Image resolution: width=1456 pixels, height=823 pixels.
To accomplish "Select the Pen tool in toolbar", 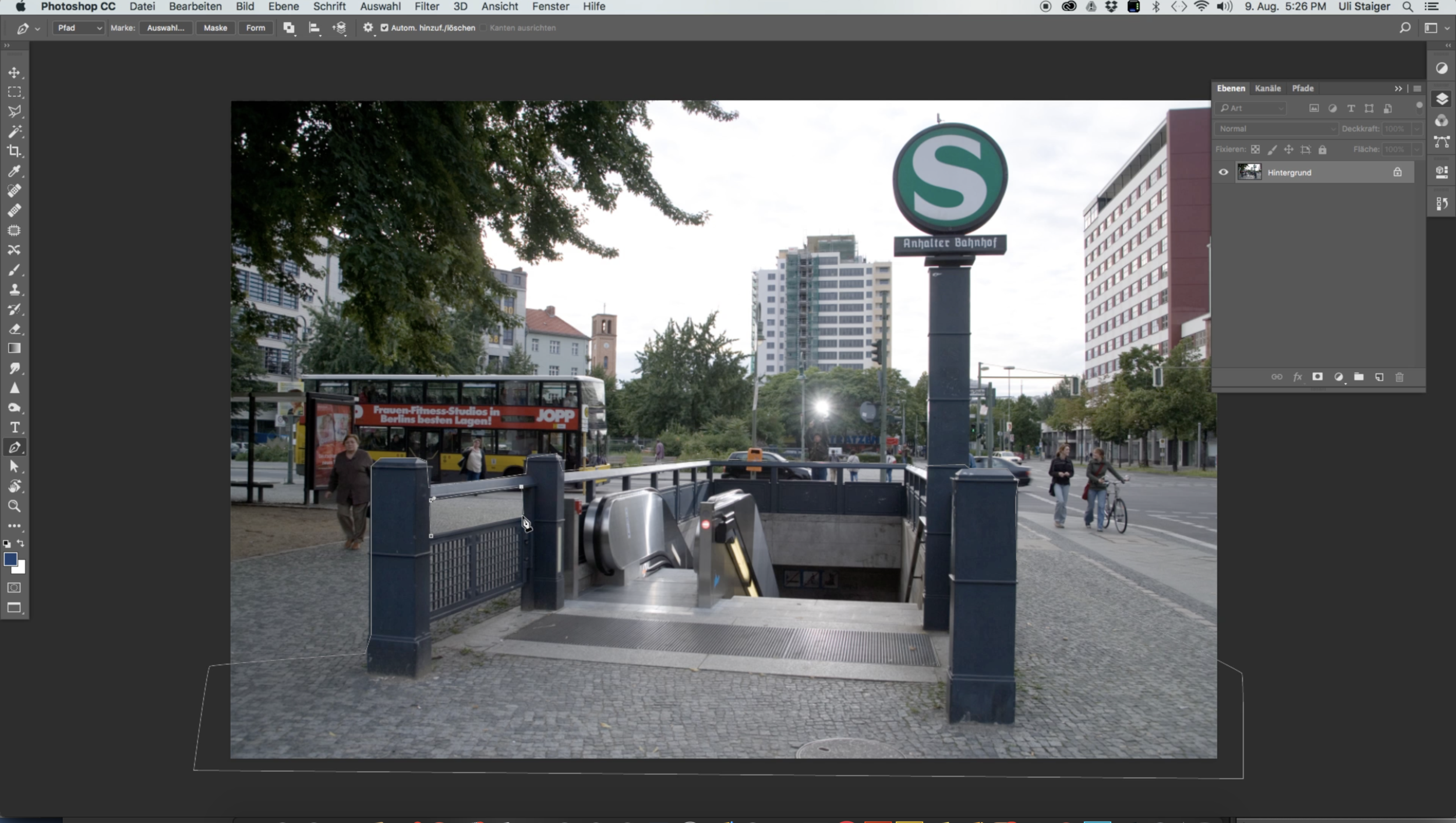I will pos(15,447).
